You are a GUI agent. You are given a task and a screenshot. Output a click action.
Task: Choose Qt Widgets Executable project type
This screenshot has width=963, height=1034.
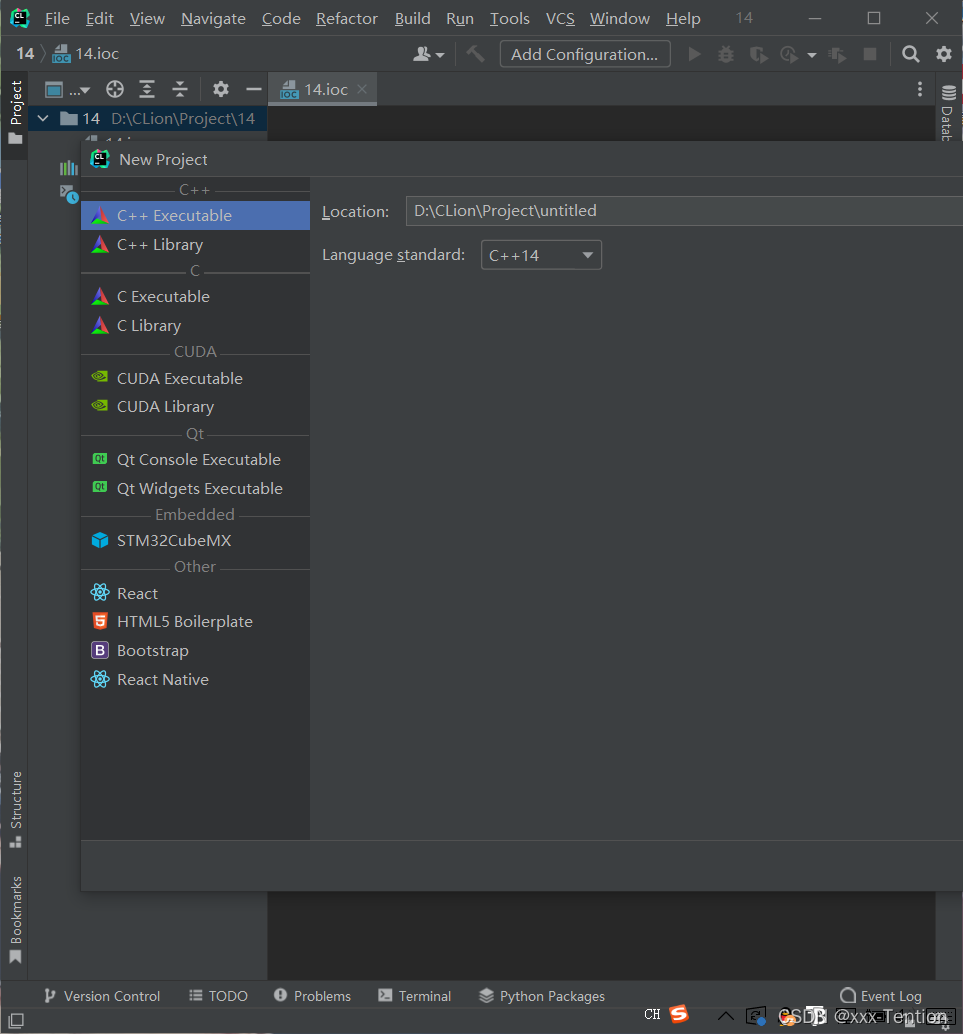199,488
